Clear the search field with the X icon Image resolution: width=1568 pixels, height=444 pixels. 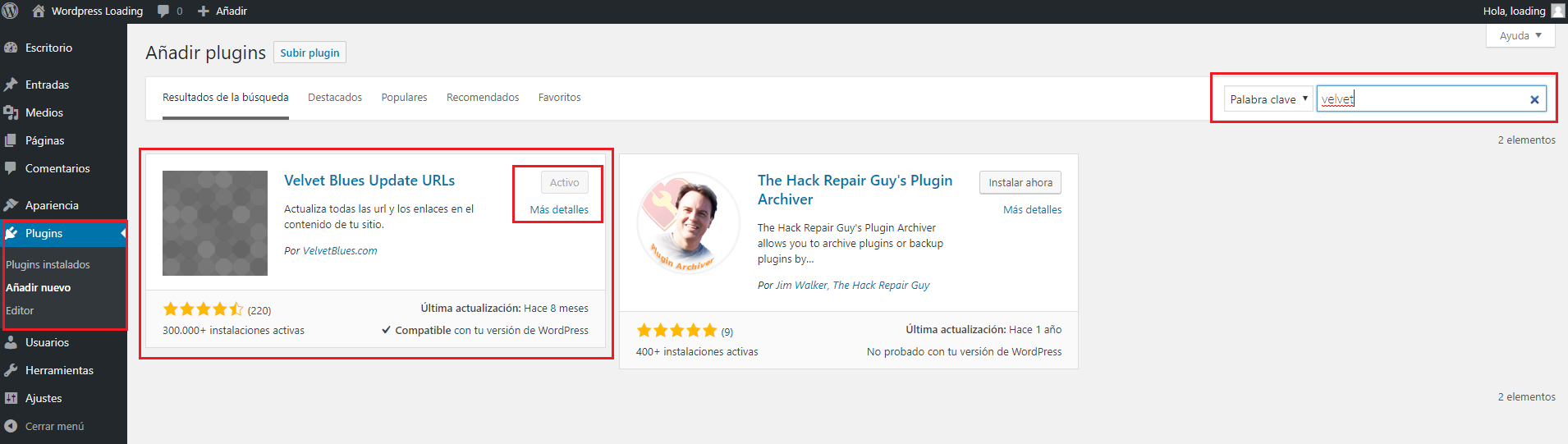tap(1534, 99)
